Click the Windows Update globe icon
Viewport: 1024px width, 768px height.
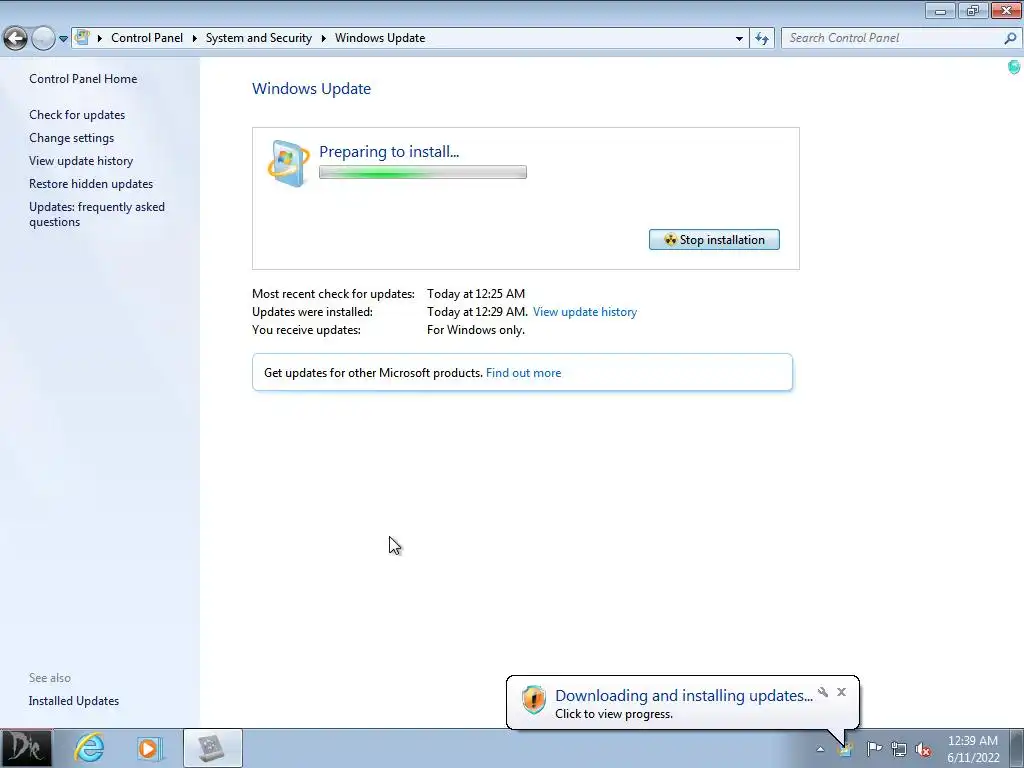tap(288, 163)
